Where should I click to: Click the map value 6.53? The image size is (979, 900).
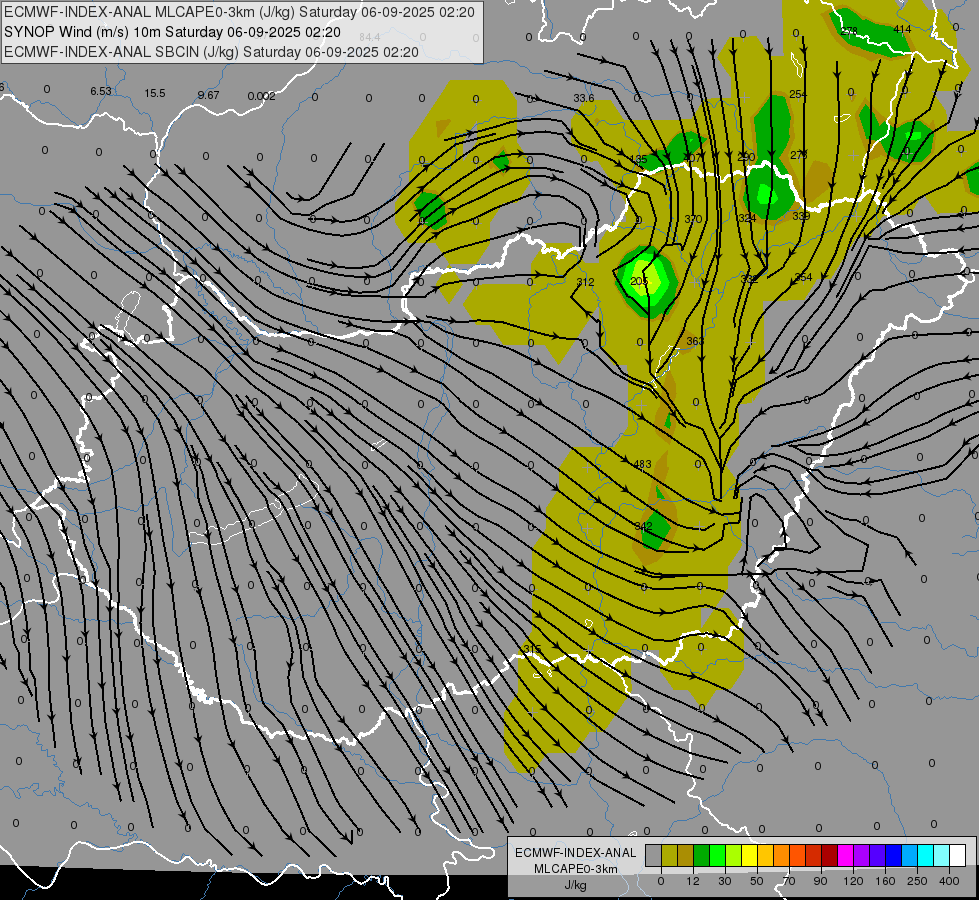pyautogui.click(x=101, y=91)
